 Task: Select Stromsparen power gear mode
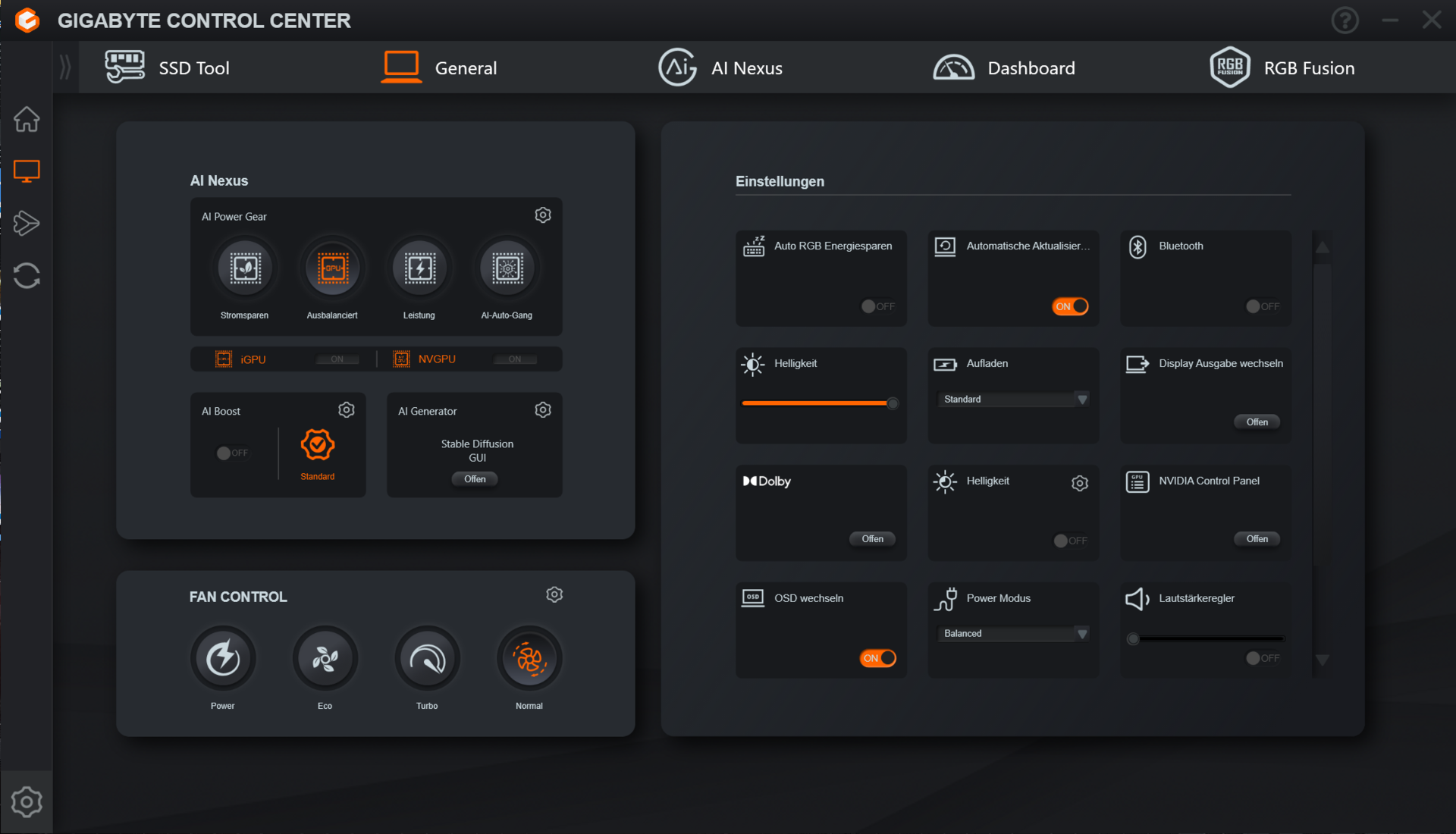245,268
